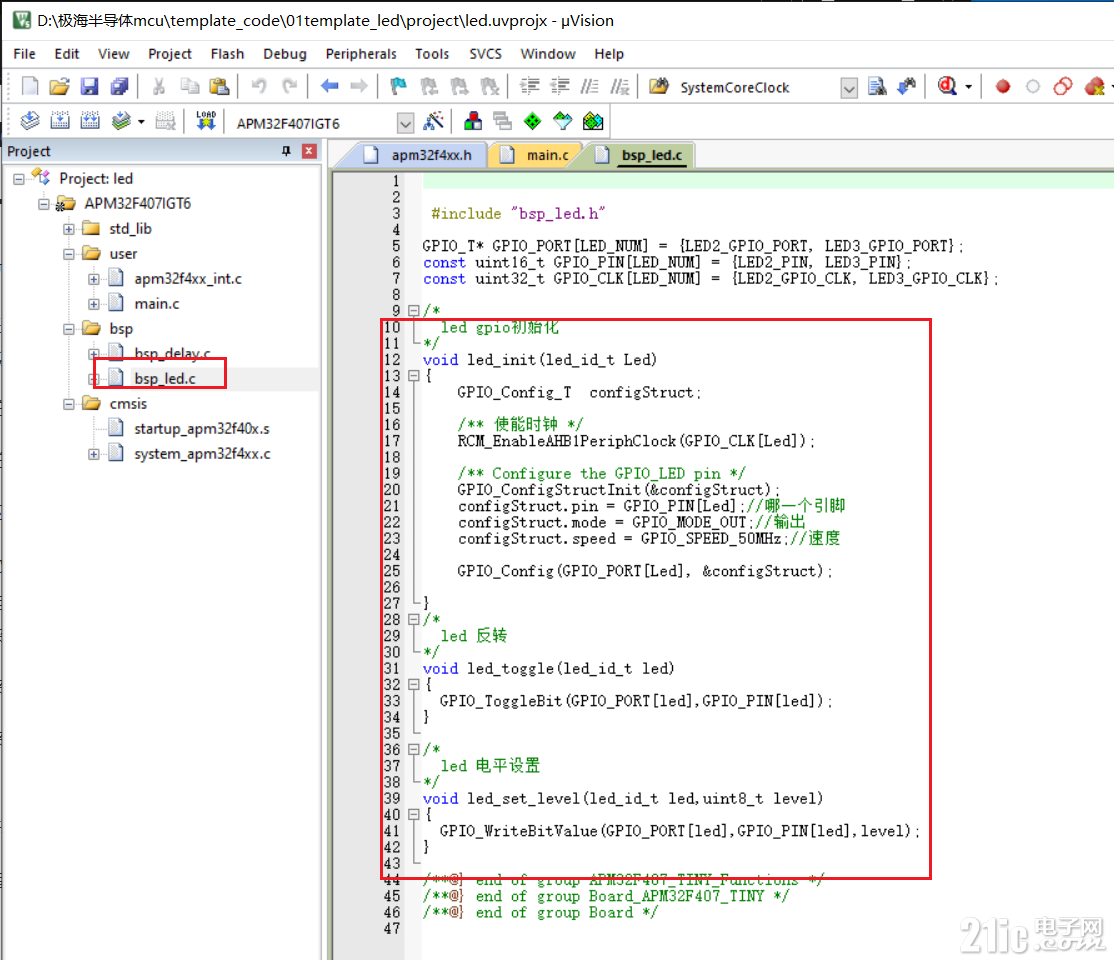Open the APM32F407IGT6 target dropdown
The image size is (1114, 960).
[x=405, y=123]
